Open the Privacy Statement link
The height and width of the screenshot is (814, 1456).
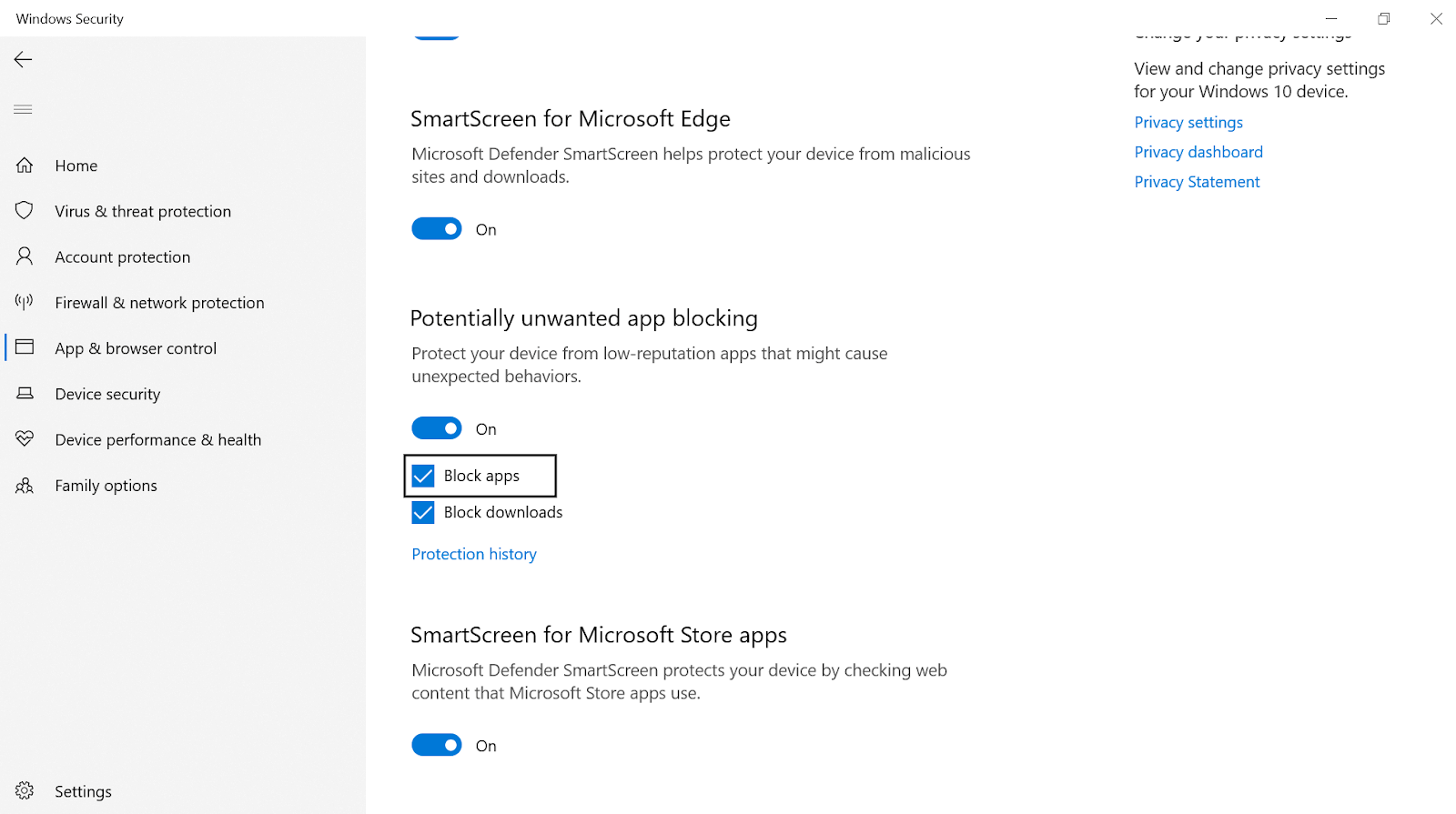point(1197,182)
